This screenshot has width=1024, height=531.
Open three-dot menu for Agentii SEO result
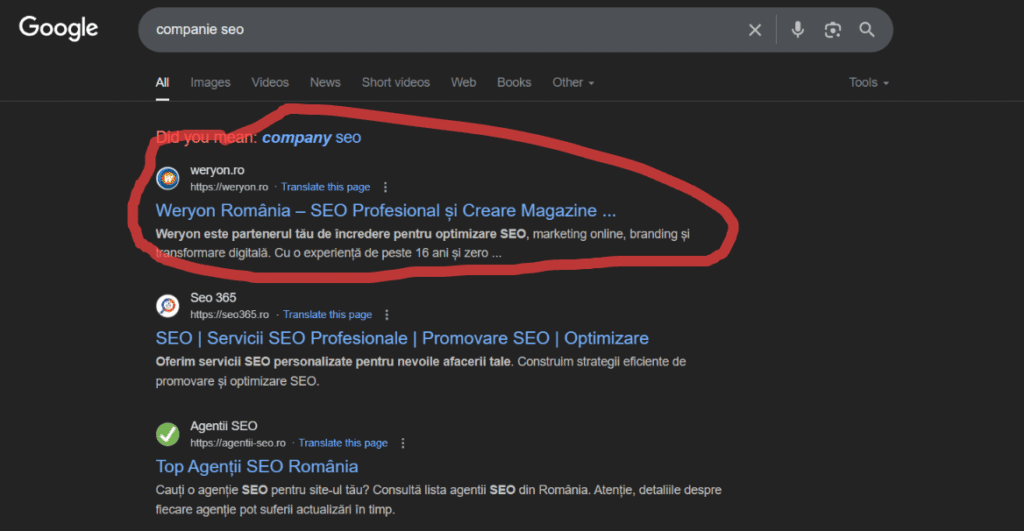[x=403, y=443]
